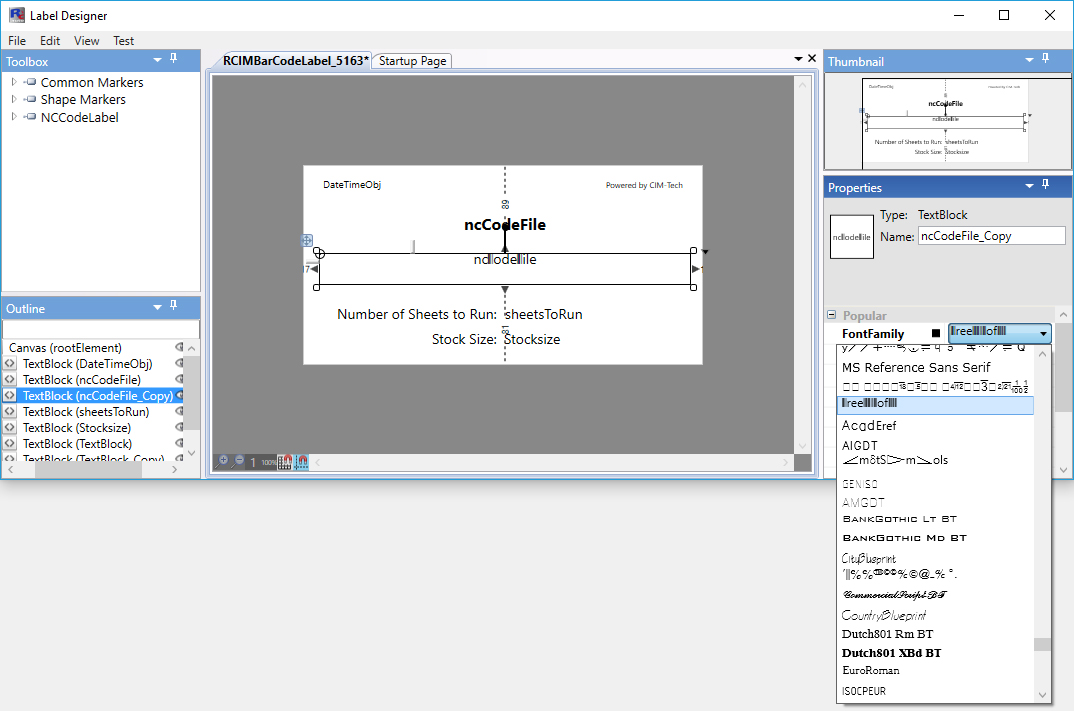Screen dimensions: 1074x711
Task: Select sheetsToRun text on the label canvas
Action: pos(543,314)
